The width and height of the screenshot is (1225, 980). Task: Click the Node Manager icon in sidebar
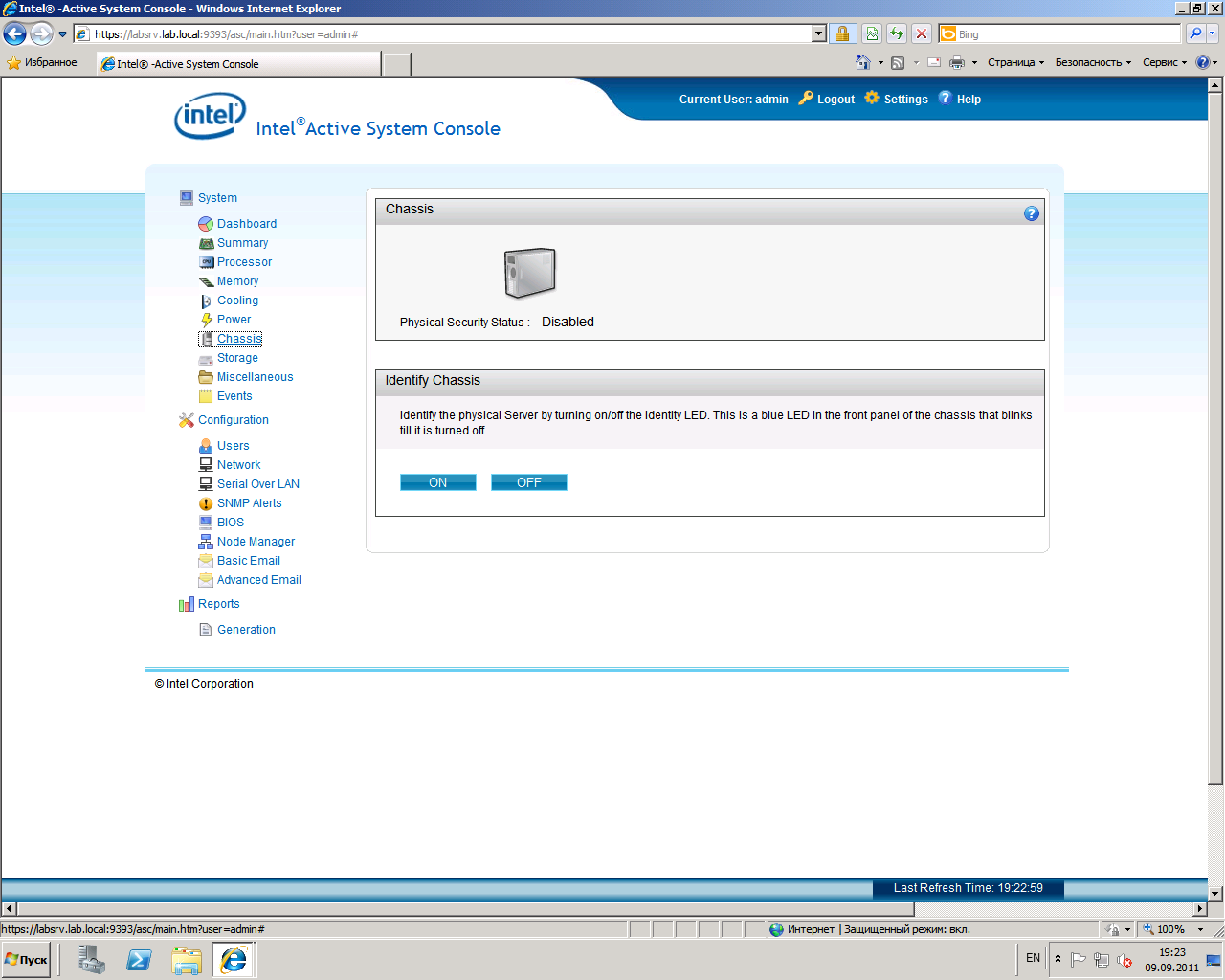click(206, 542)
